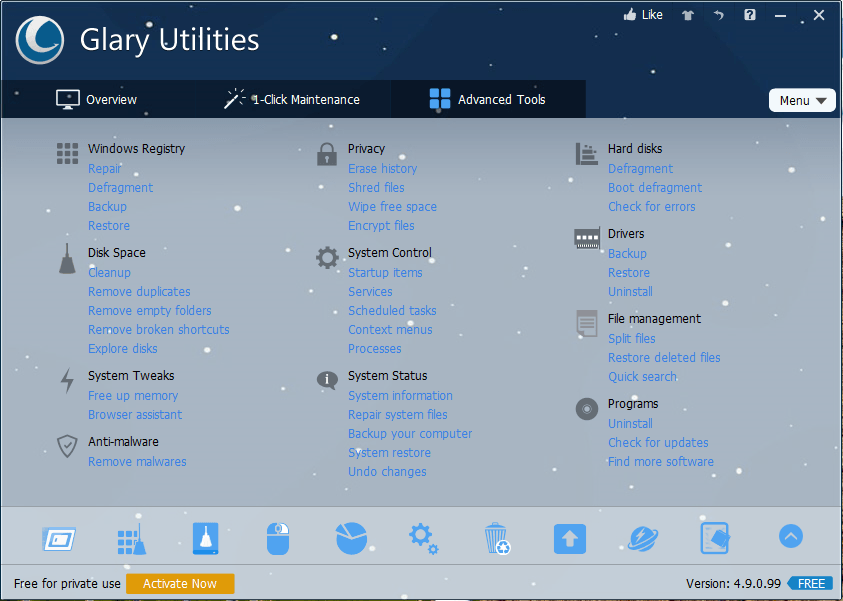Open Check for updates link under Programs
843x601 pixels.
tap(658, 442)
